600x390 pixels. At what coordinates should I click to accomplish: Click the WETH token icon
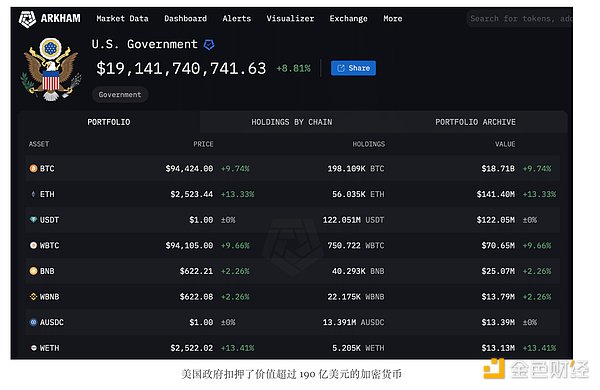(33, 348)
